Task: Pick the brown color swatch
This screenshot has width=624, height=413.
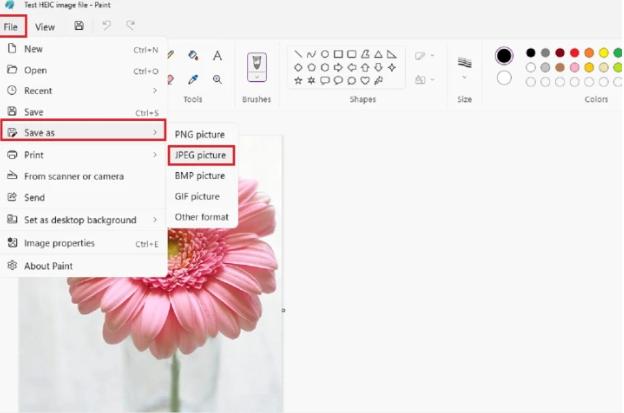Action: 560,67
